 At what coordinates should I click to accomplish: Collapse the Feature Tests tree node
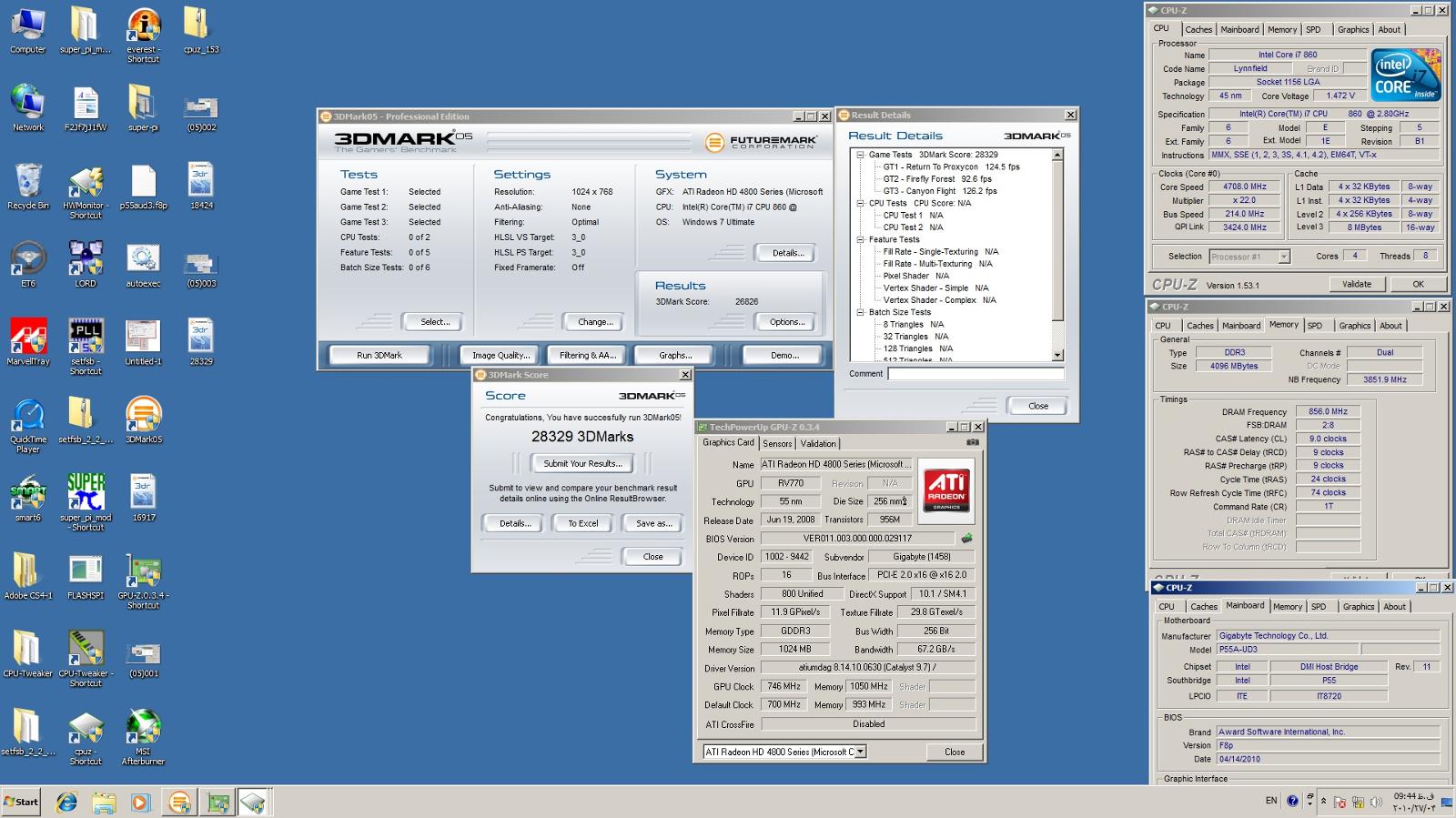click(861, 239)
